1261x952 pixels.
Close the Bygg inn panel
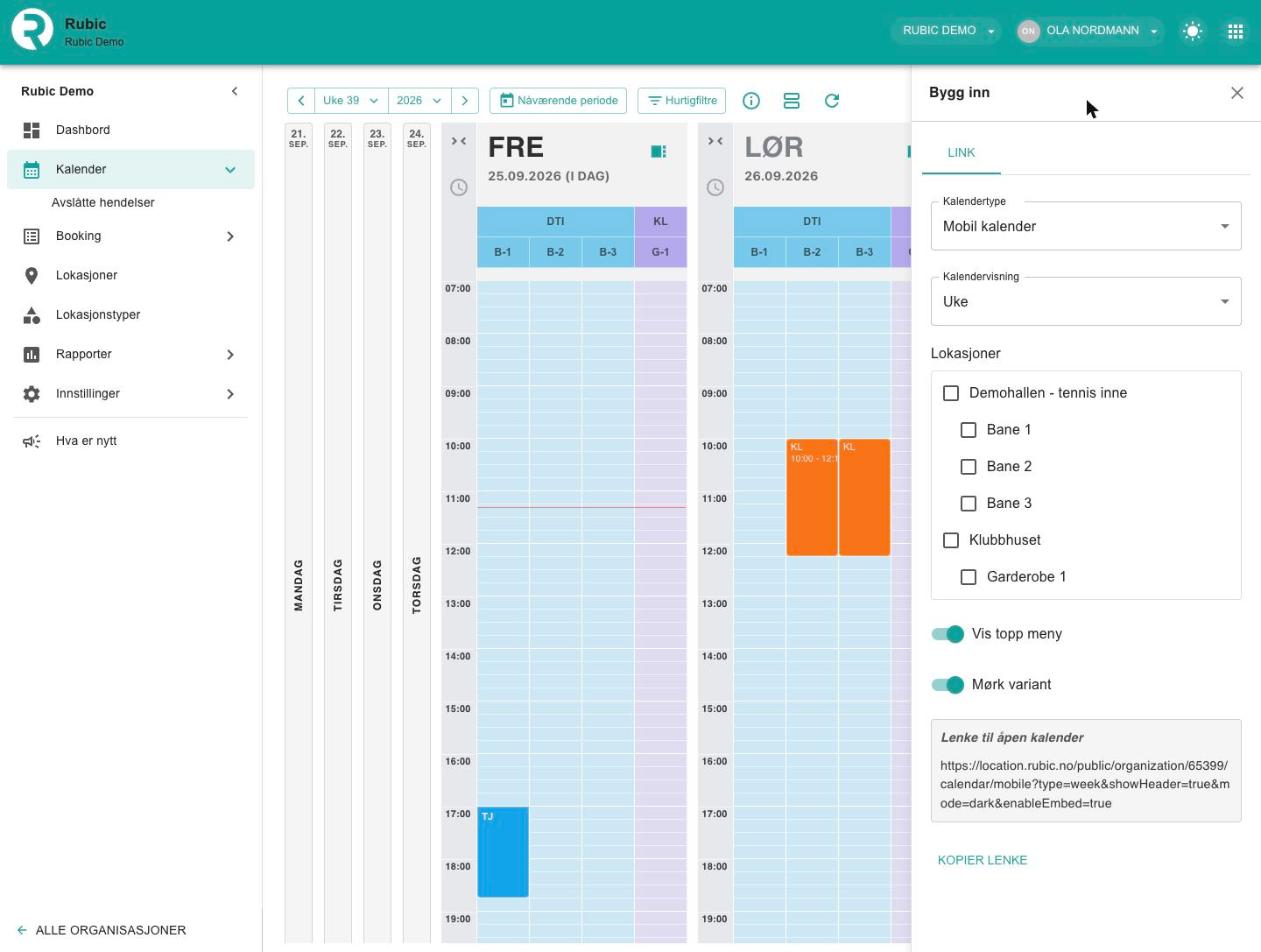point(1237,92)
